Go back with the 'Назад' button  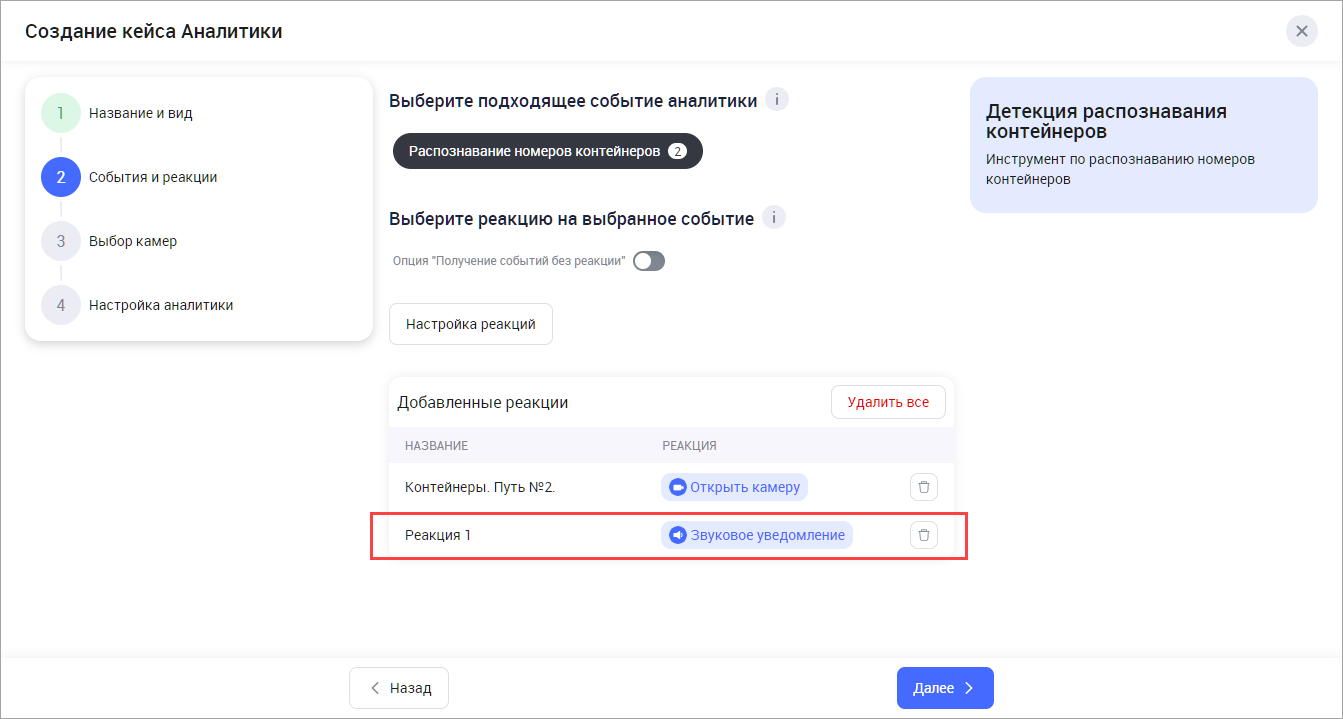point(399,688)
